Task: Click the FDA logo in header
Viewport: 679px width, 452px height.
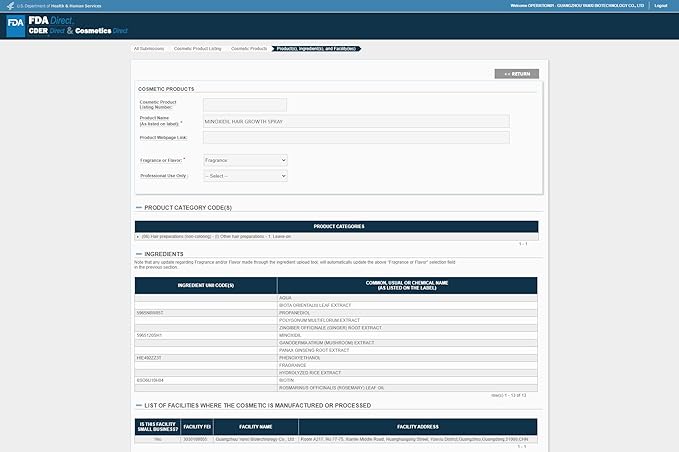Action: click(x=17, y=25)
